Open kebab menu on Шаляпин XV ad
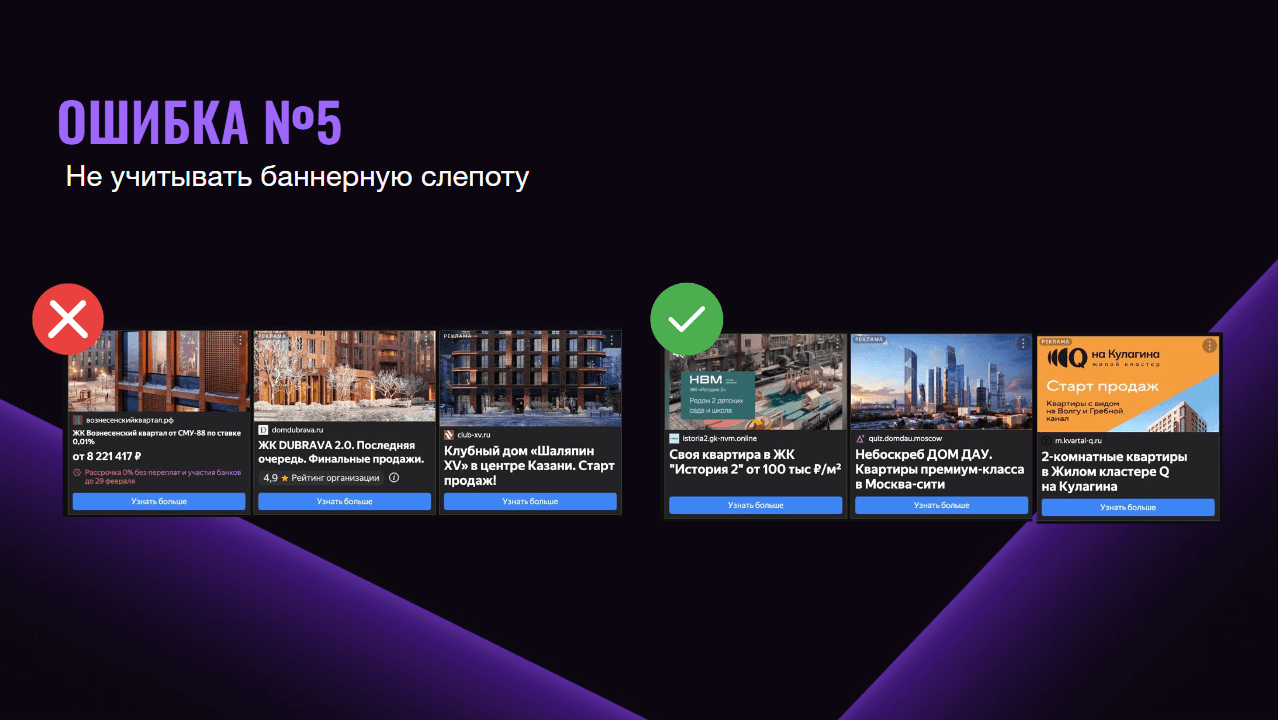 click(611, 340)
